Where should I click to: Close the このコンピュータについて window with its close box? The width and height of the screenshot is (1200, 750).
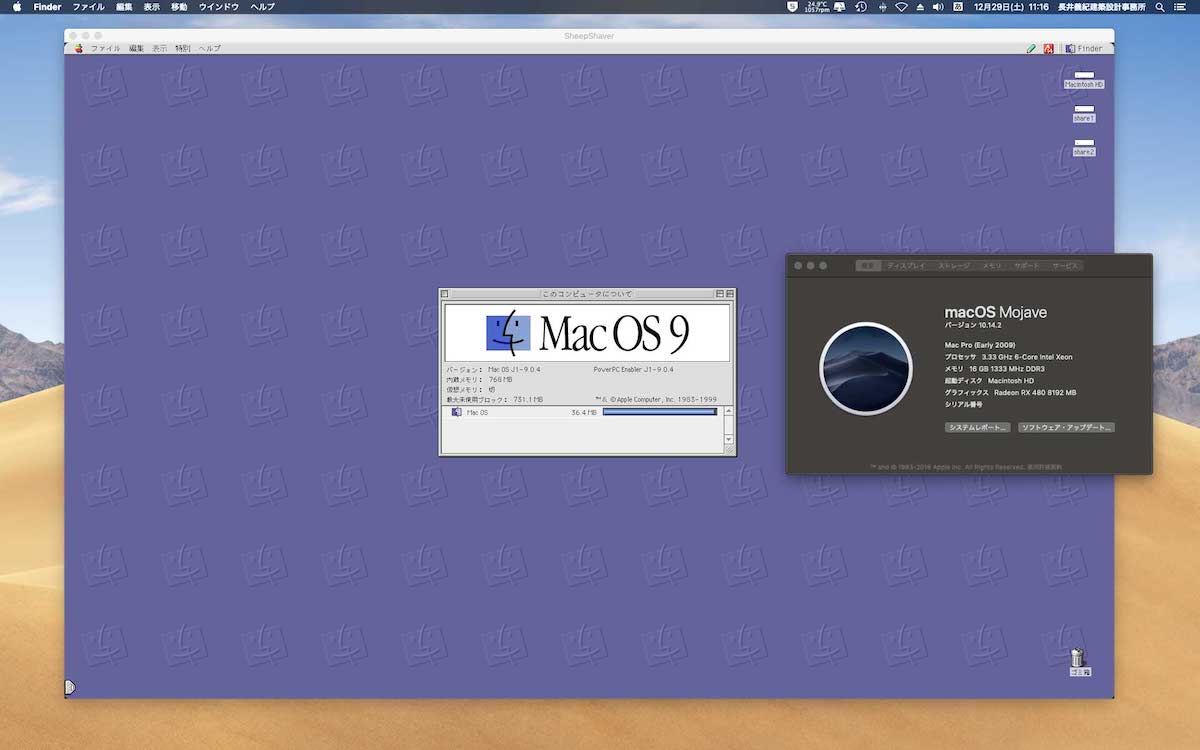pos(445,294)
